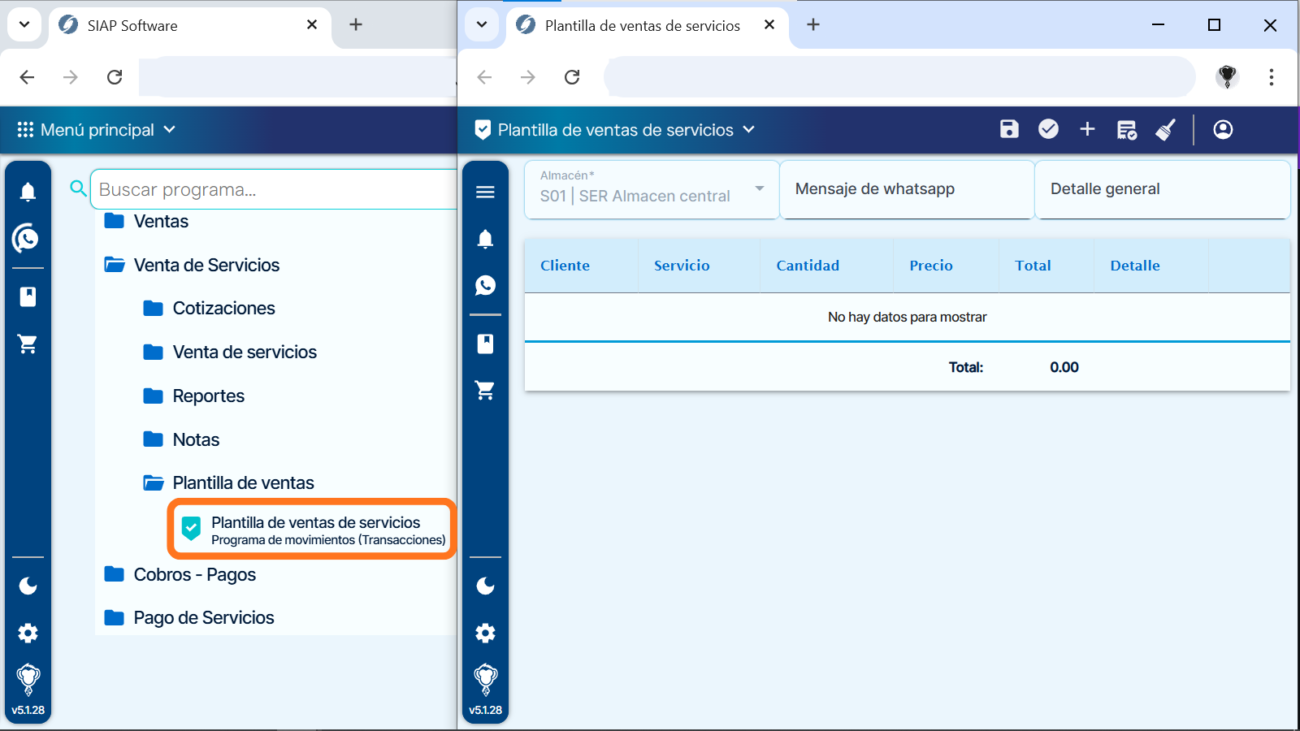The image size is (1300, 731).
Task: Expand the Menú principal dropdown
Action: (x=97, y=130)
